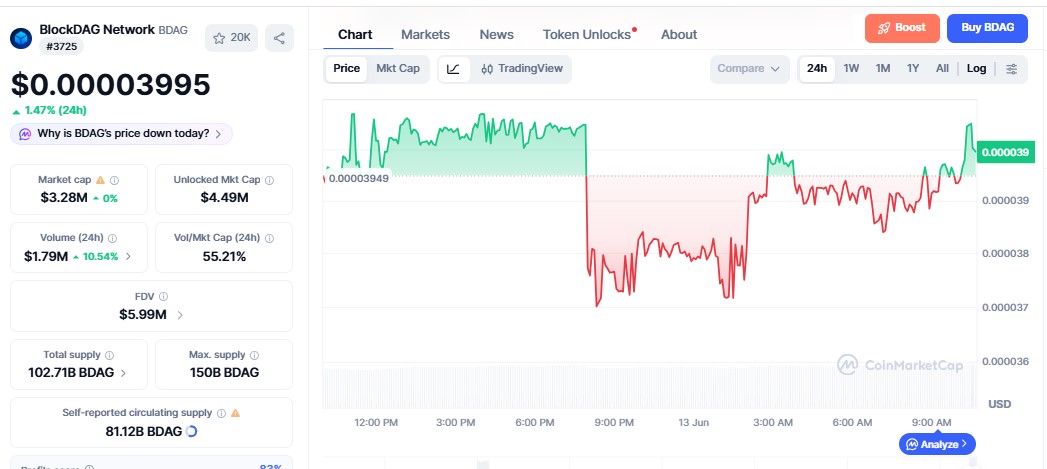Image resolution: width=1047 pixels, height=469 pixels.
Task: Open Market cap info tooltip icon
Action: pyautogui.click(x=114, y=180)
